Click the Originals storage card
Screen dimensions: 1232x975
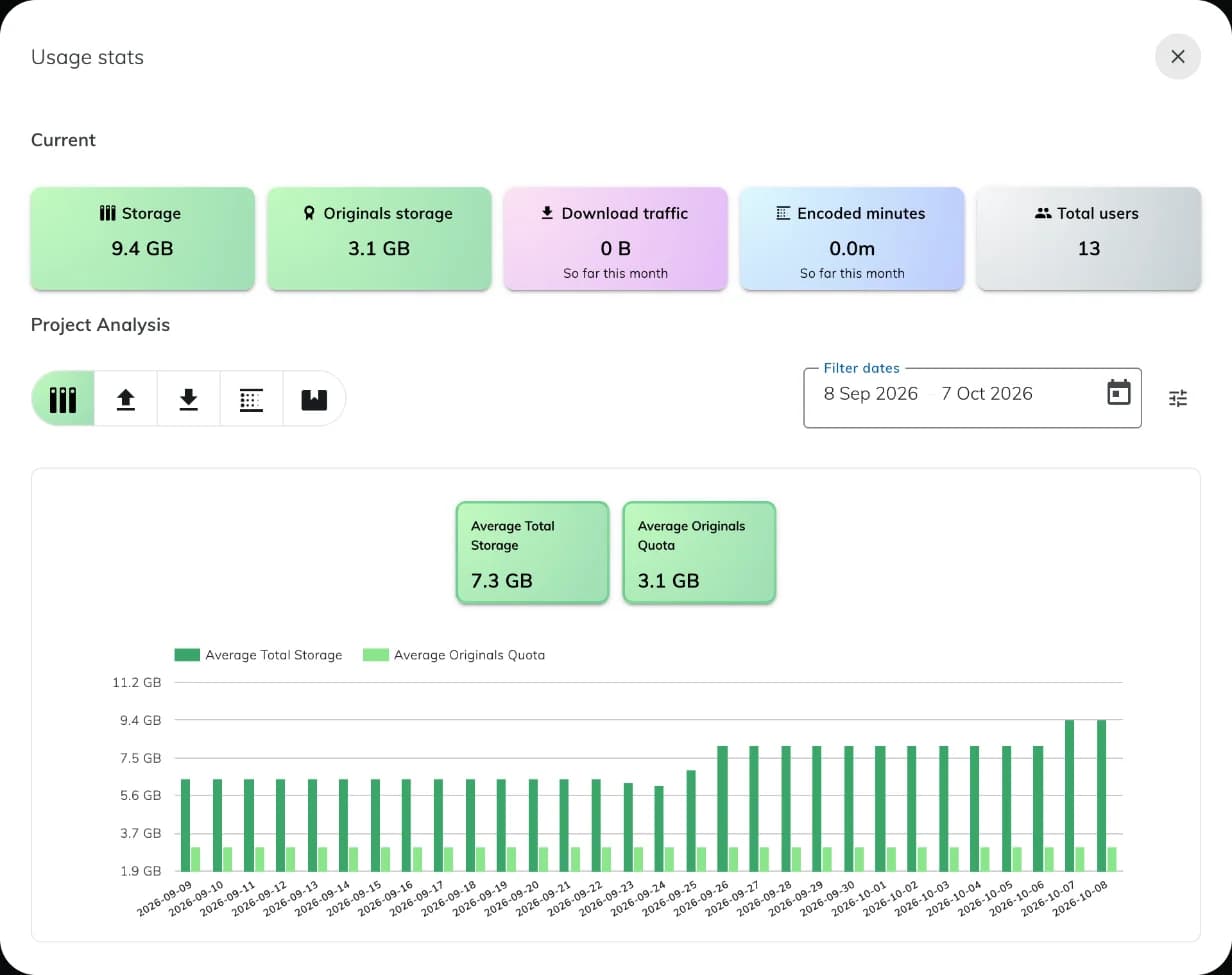(379, 239)
